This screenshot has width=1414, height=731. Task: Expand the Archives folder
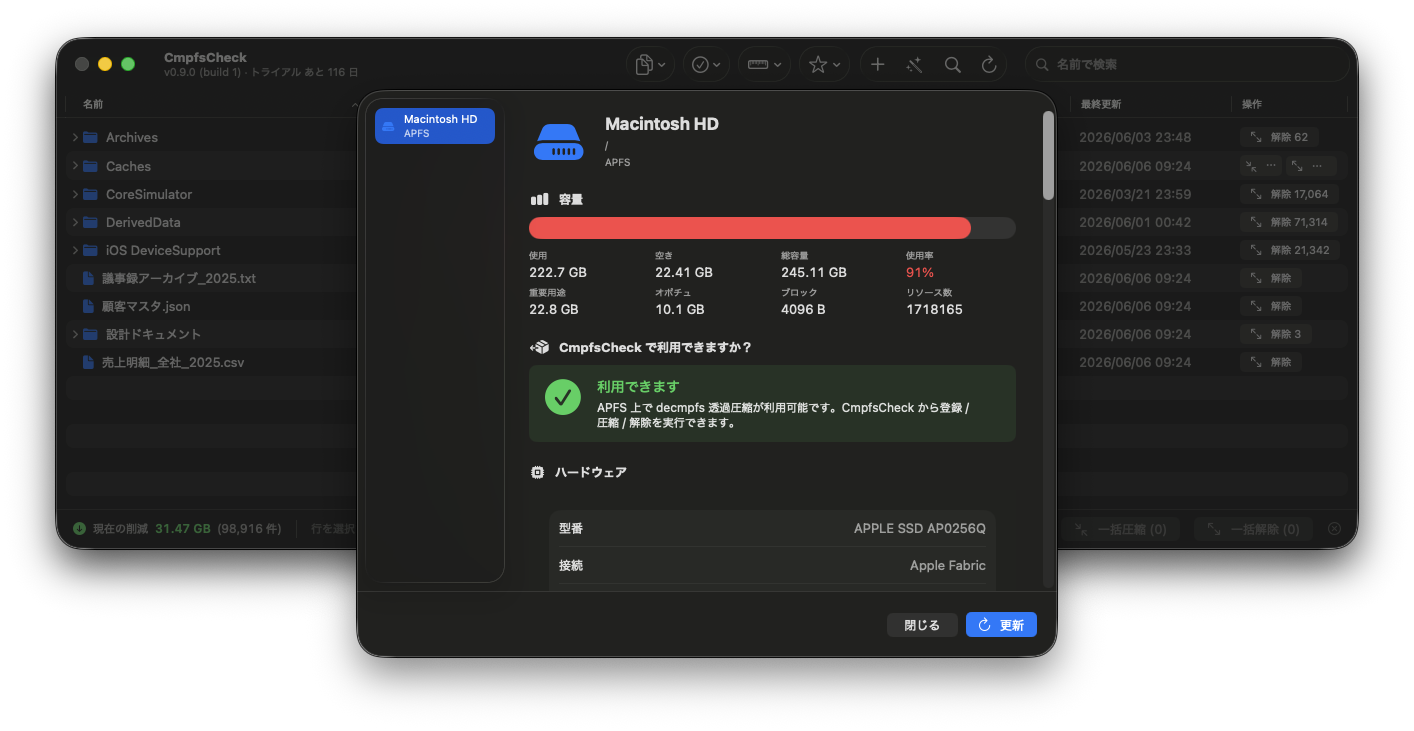pos(75,137)
